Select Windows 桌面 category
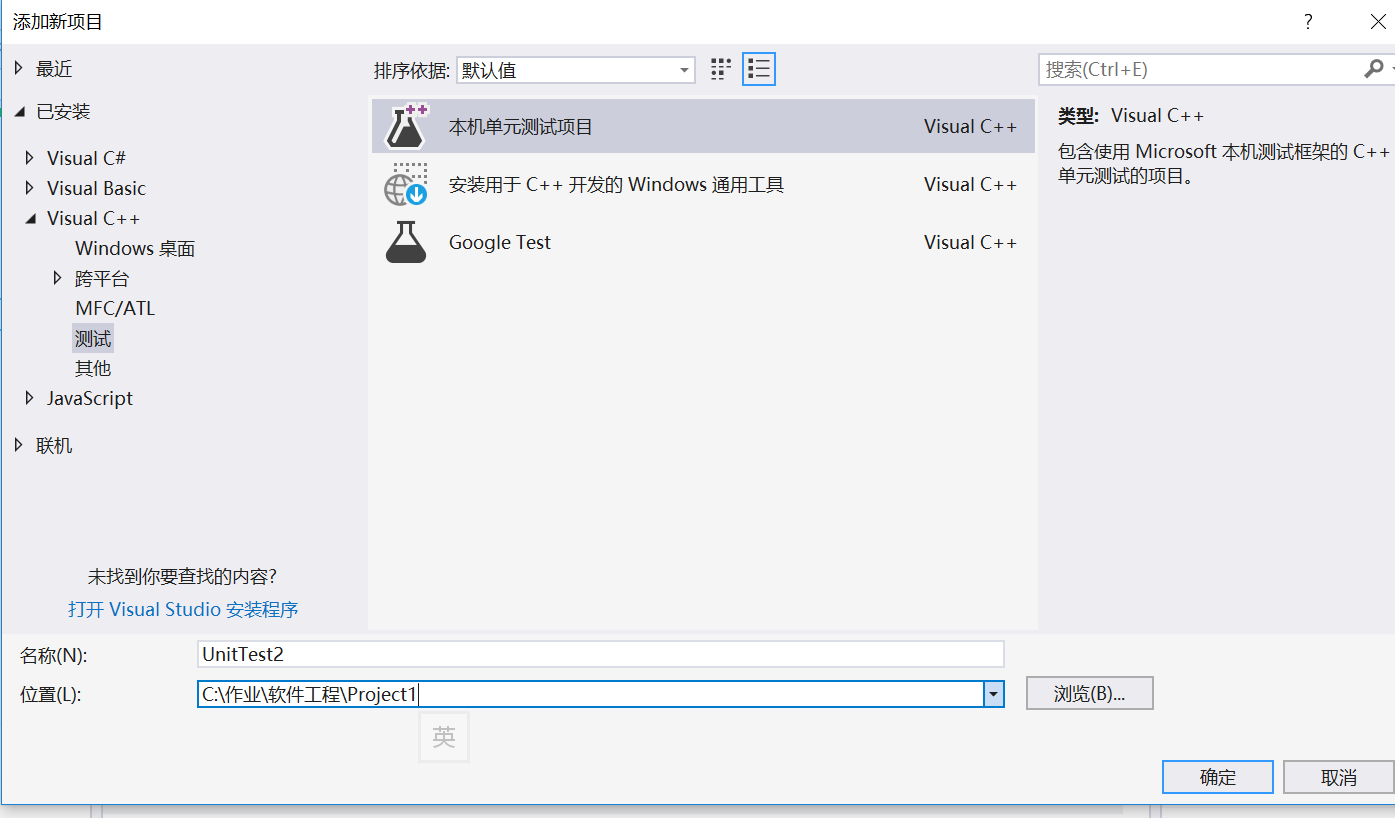This screenshot has width=1395, height=818. pyautogui.click(x=135, y=248)
